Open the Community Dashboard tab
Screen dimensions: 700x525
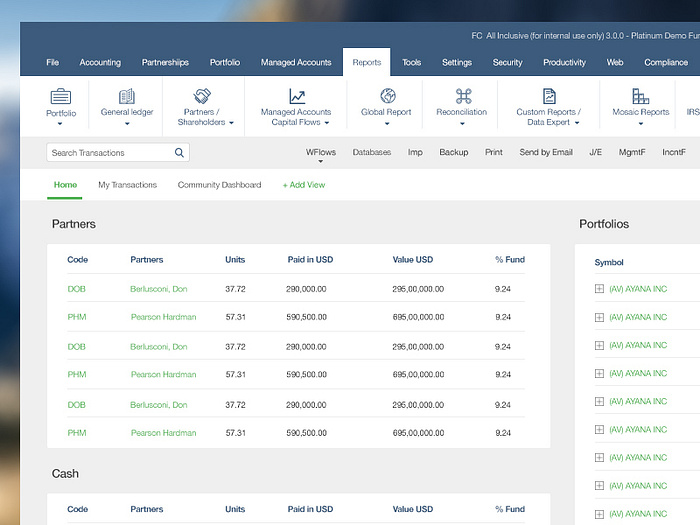click(219, 185)
